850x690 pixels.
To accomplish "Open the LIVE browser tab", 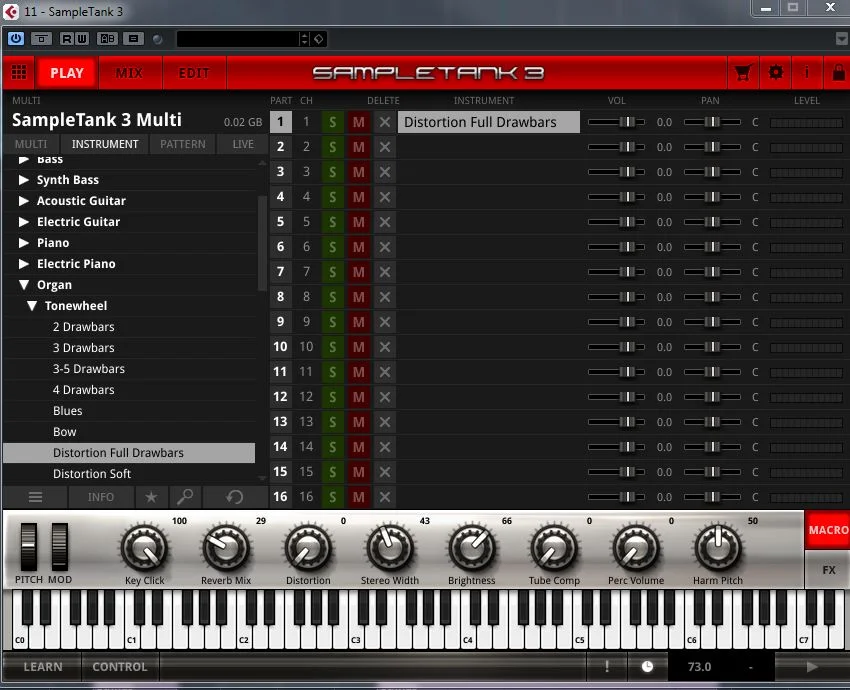I will click(243, 144).
